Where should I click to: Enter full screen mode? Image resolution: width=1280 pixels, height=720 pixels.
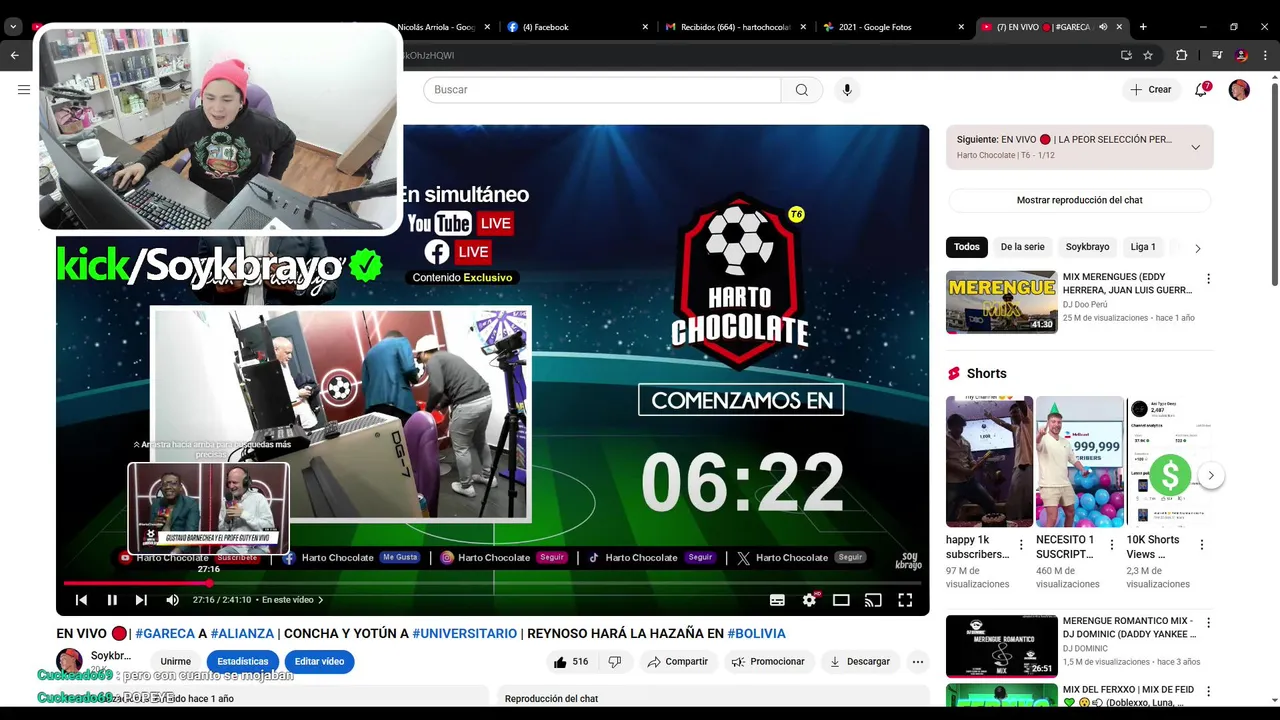click(905, 600)
